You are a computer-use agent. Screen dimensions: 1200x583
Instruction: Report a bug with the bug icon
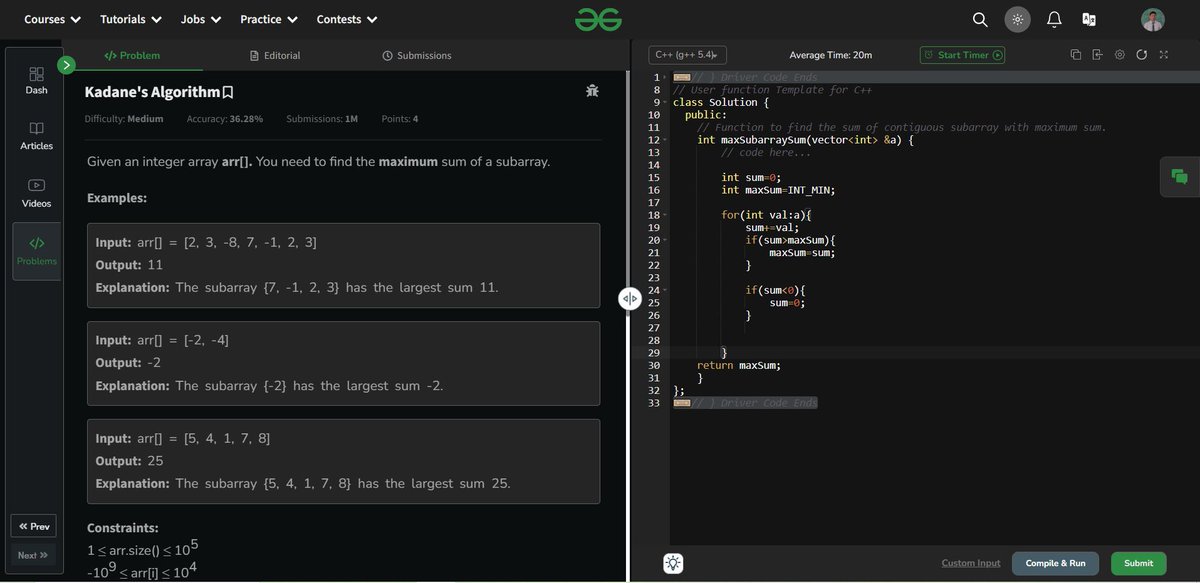click(x=592, y=91)
